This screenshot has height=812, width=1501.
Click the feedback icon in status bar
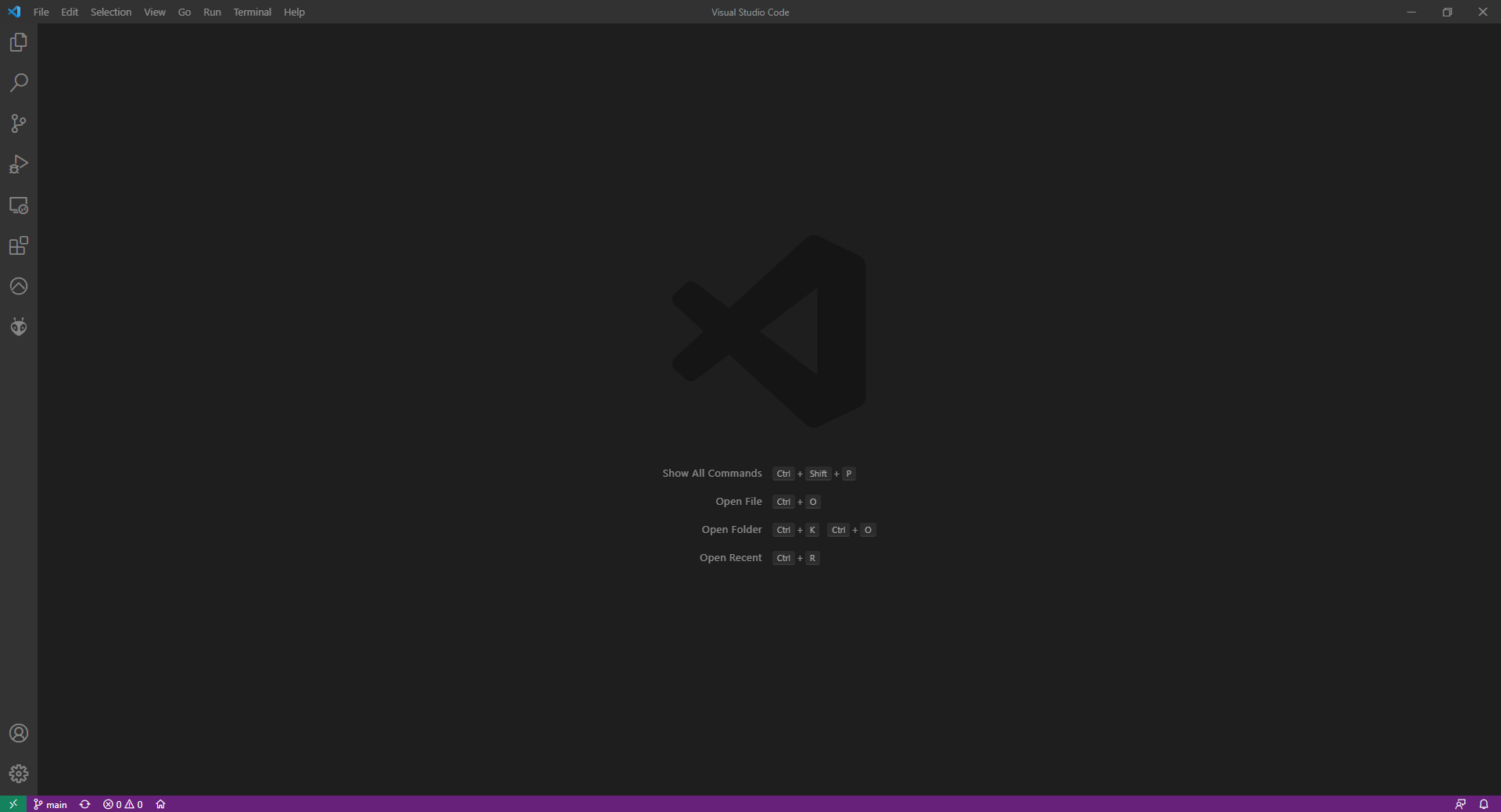(1460, 804)
